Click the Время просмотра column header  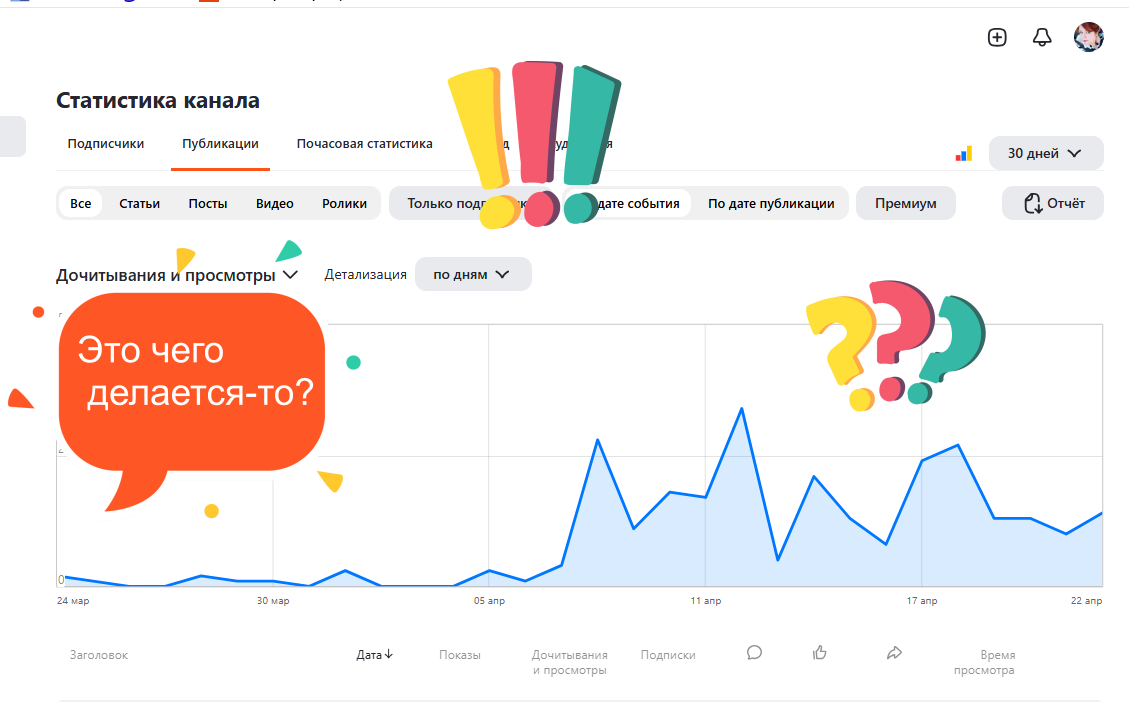tap(984, 662)
